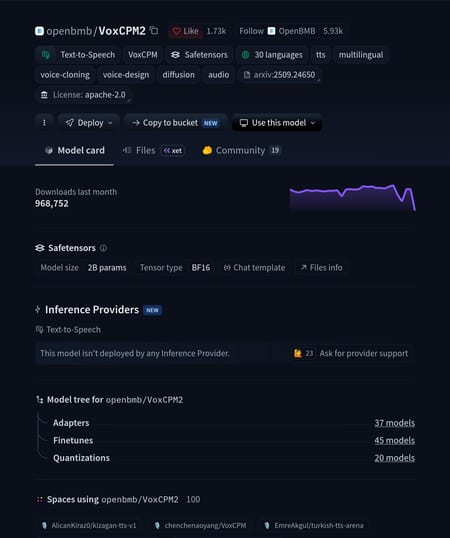Click the Text-to-Speech task tag icon
This screenshot has height=538, width=450.
pos(46,55)
